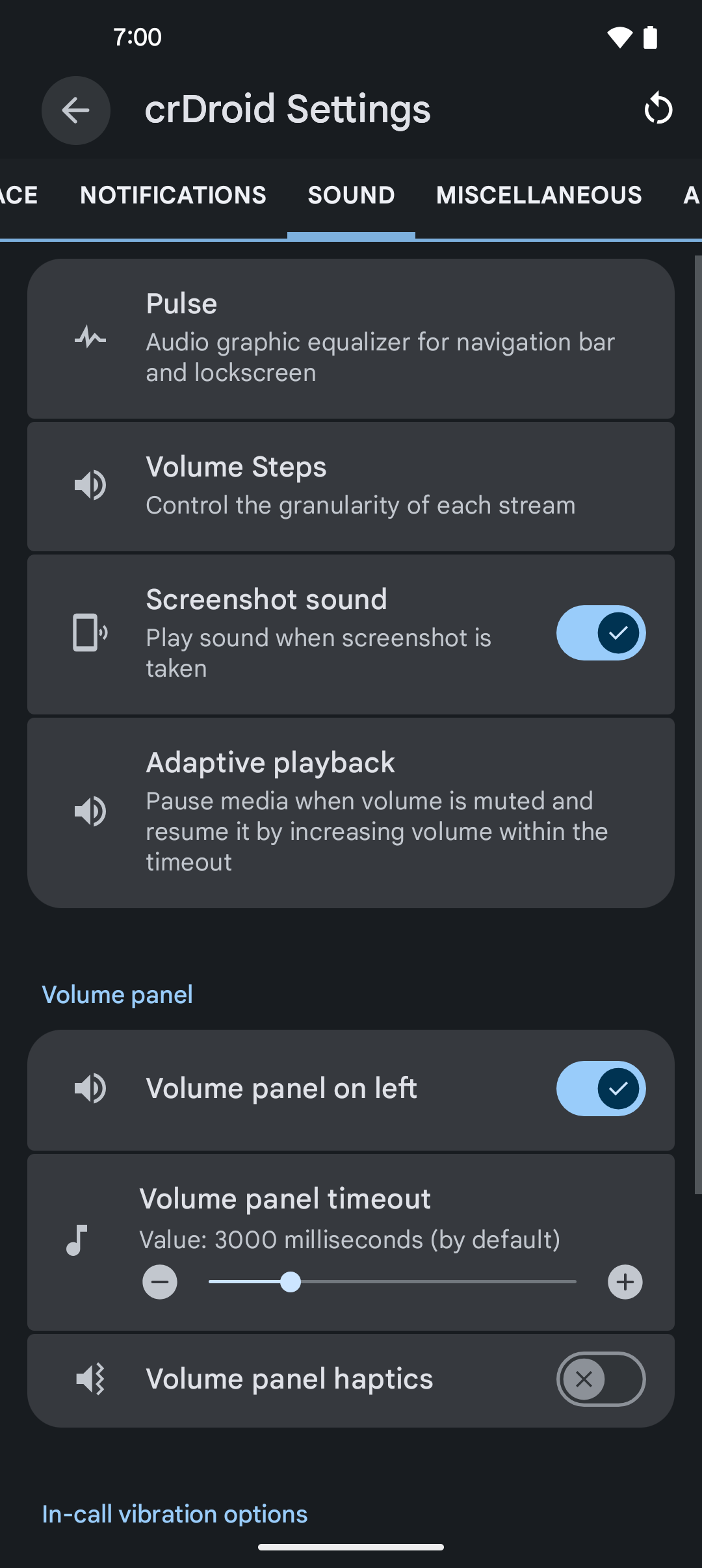The image size is (702, 1568).
Task: Switch to the Miscellaneous tab
Action: [539, 195]
